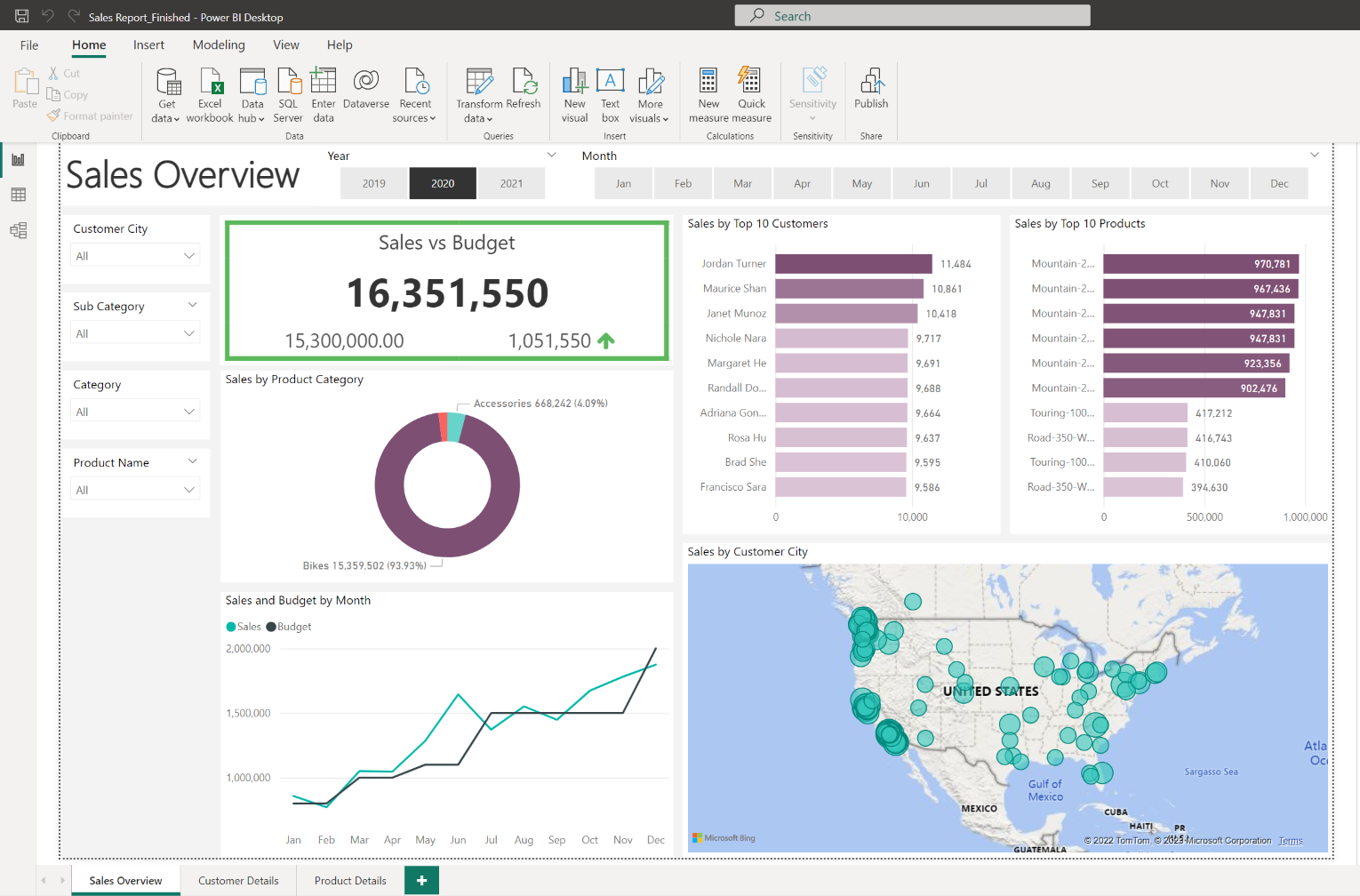Screen dimensions: 1360x896
Task: Open Transform data
Action: (x=478, y=93)
